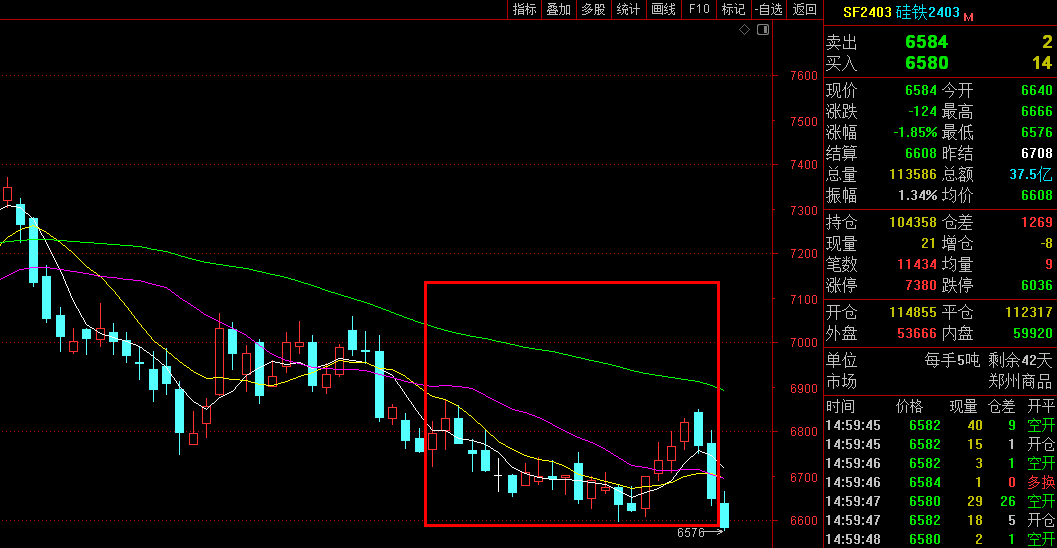
Task: Click the diamond icon above the chart
Action: pyautogui.click(x=744, y=30)
